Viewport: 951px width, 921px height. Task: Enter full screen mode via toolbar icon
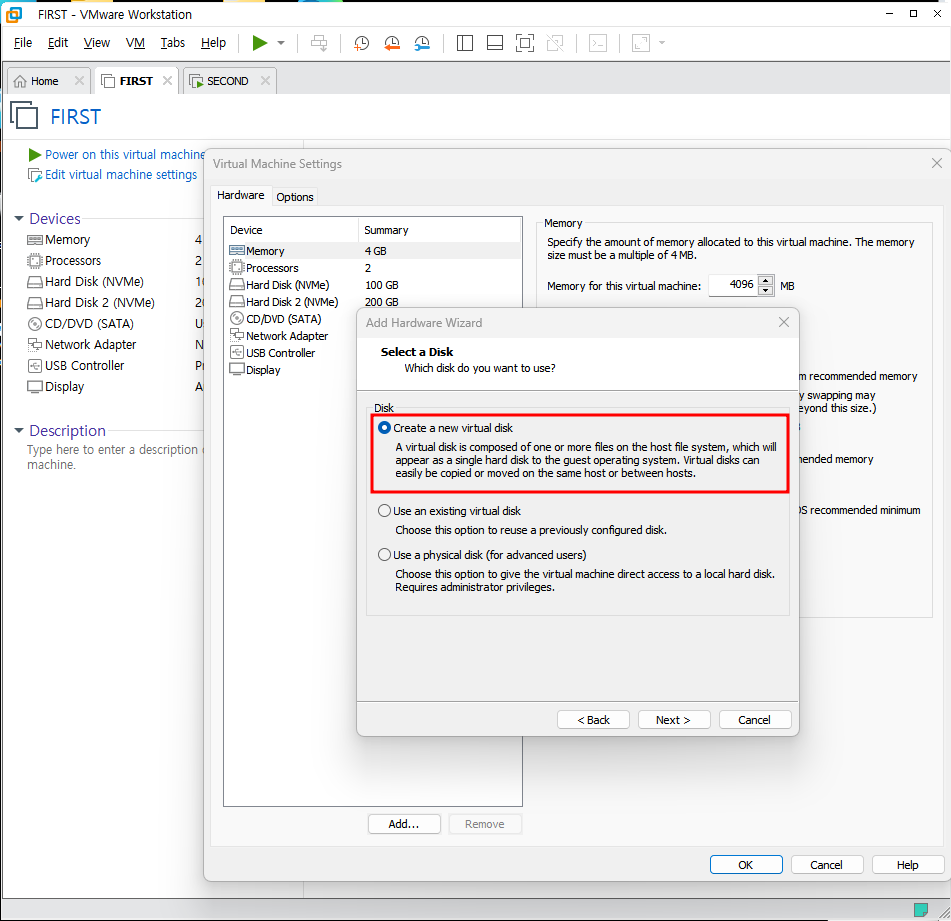525,43
